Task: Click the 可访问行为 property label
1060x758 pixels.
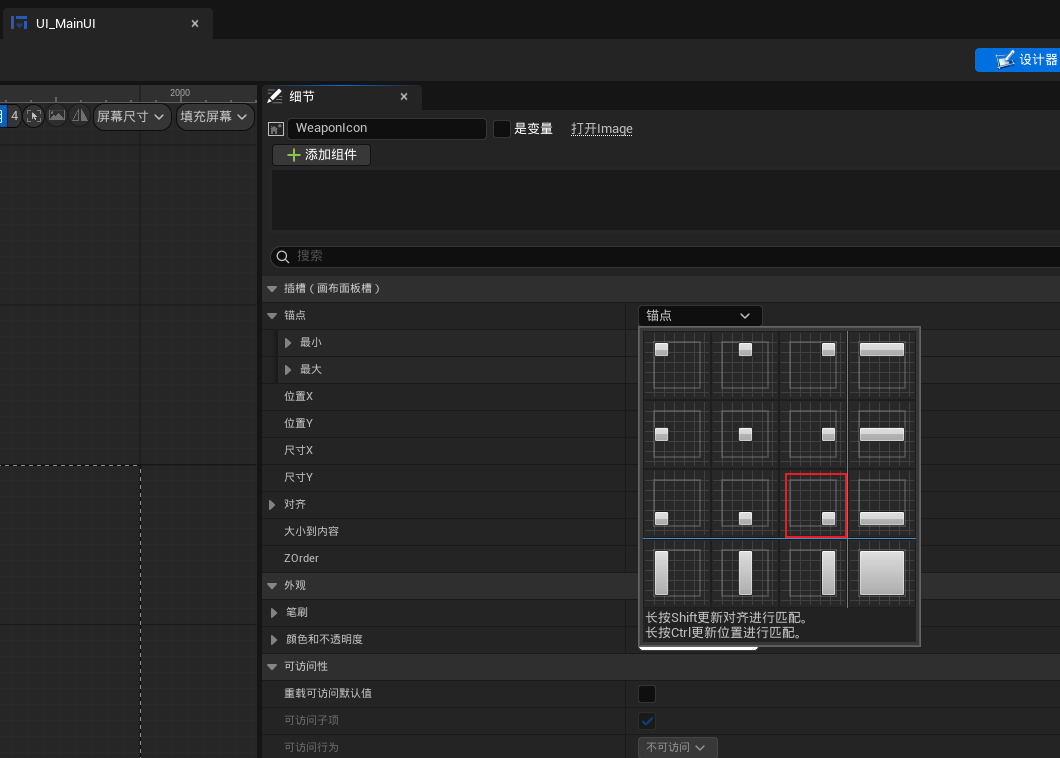Action: tap(311, 747)
